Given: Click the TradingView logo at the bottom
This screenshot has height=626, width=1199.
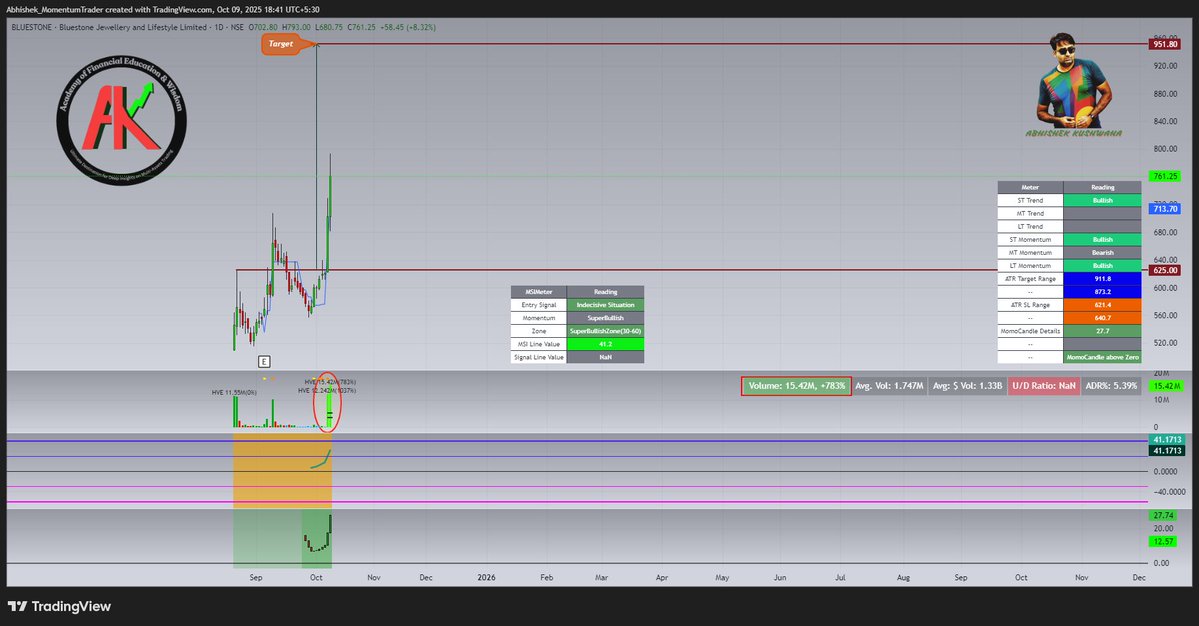Looking at the screenshot, I should coord(60,606).
